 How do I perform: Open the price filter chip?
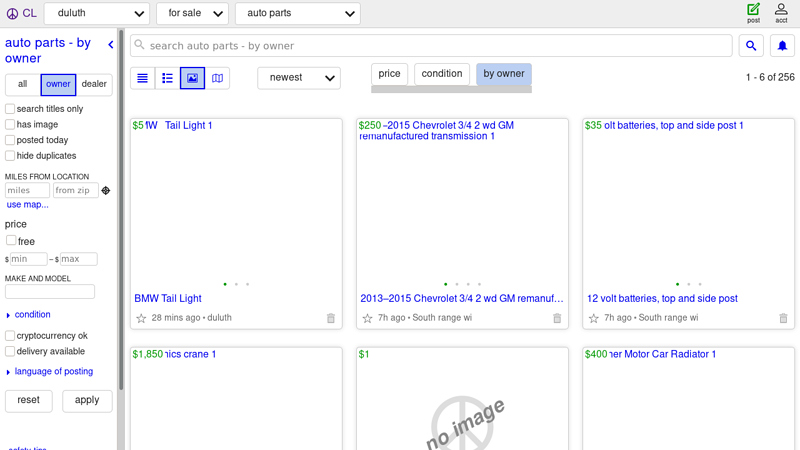[x=389, y=74]
